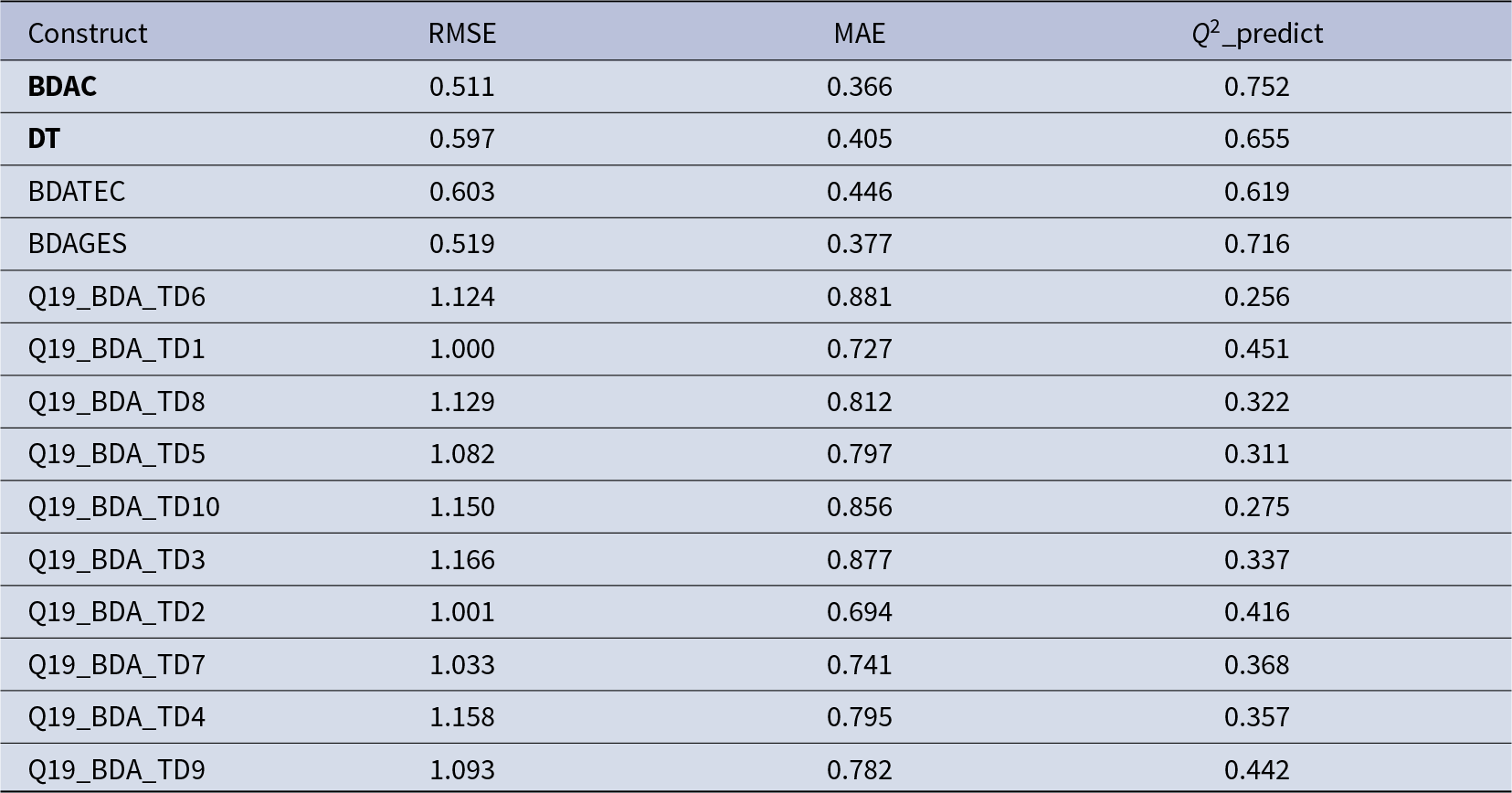Click the Q19_BDA_TD4 row label
Viewport: 1512px width, 793px height.
(x=117, y=716)
